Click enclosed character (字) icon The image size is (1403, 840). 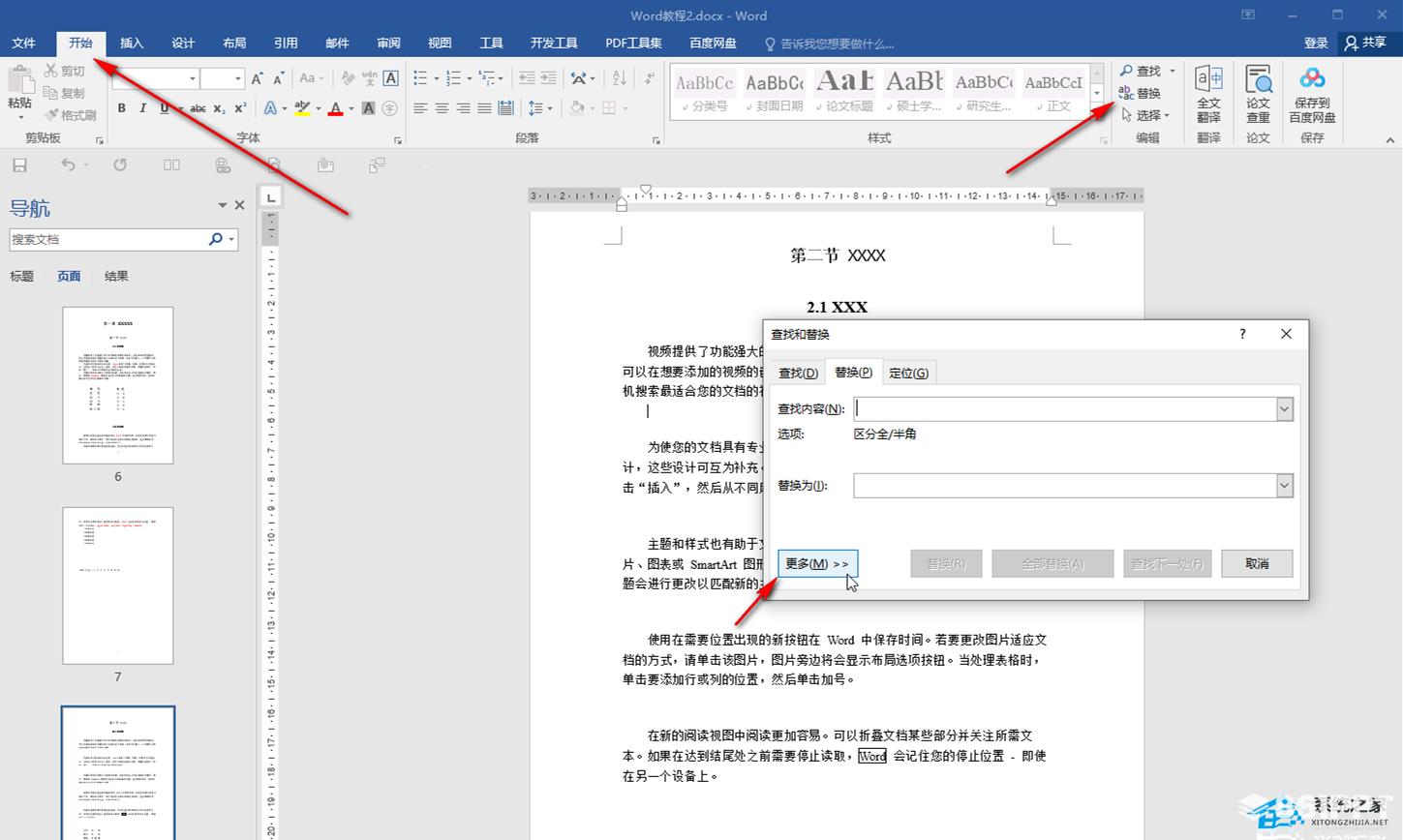coord(389,108)
